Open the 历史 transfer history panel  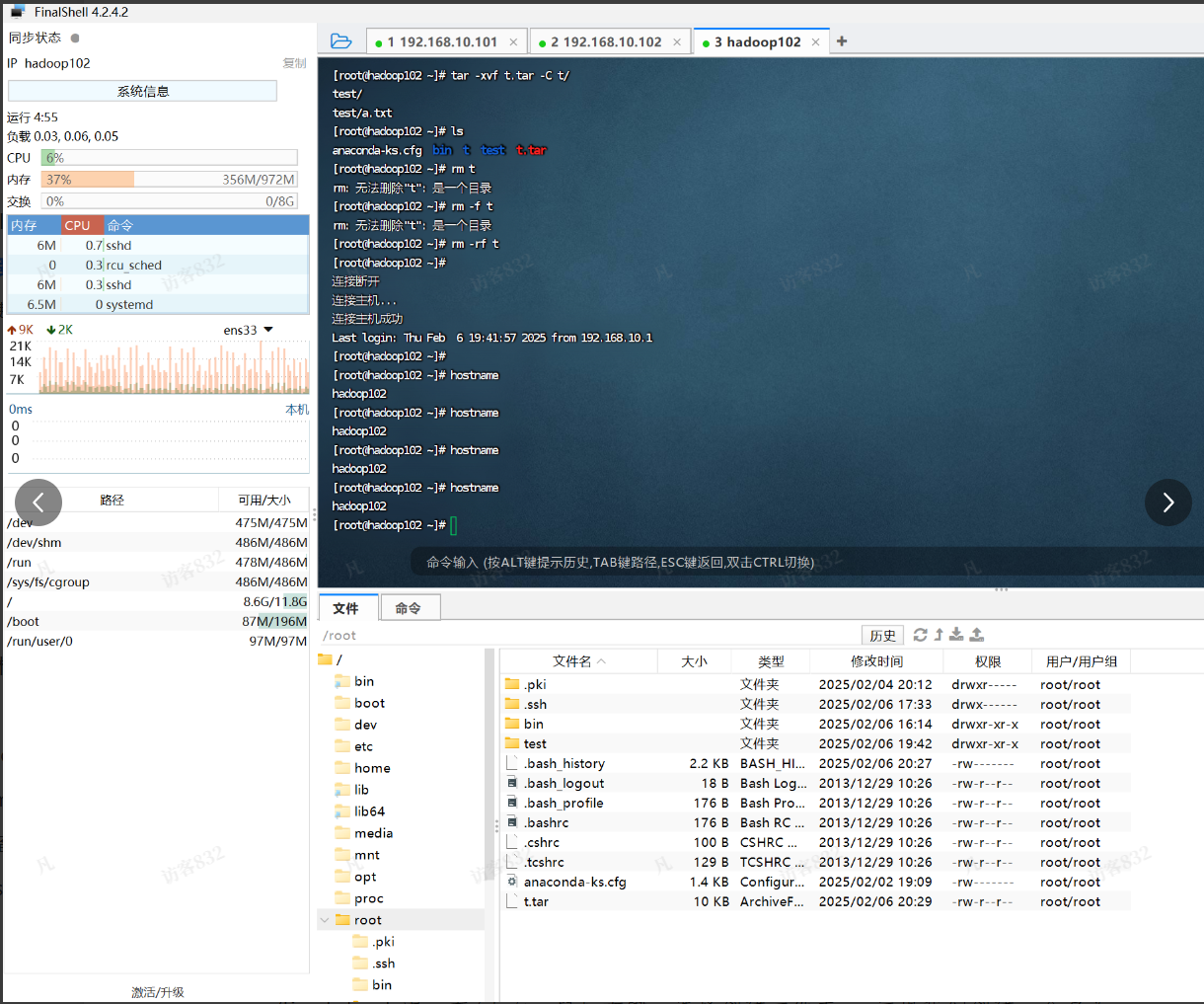882,635
